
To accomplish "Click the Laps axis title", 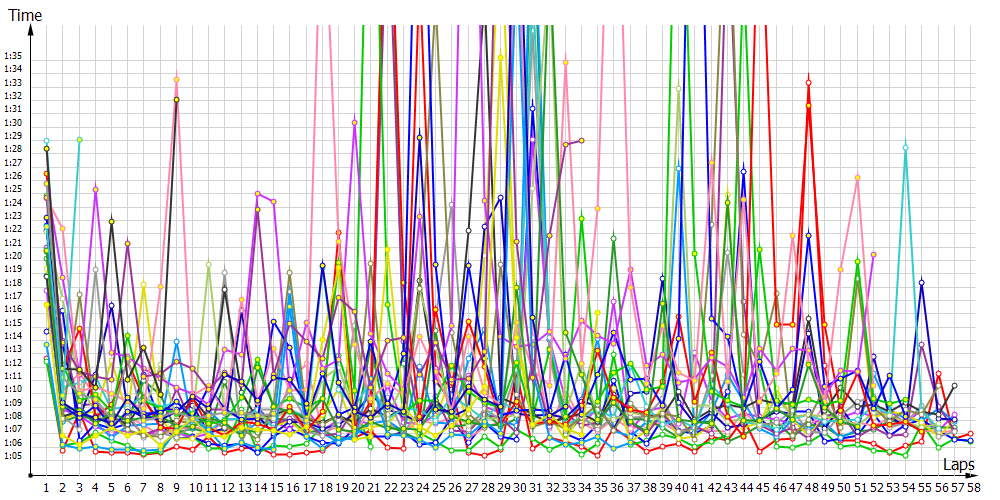I will click(958, 465).
